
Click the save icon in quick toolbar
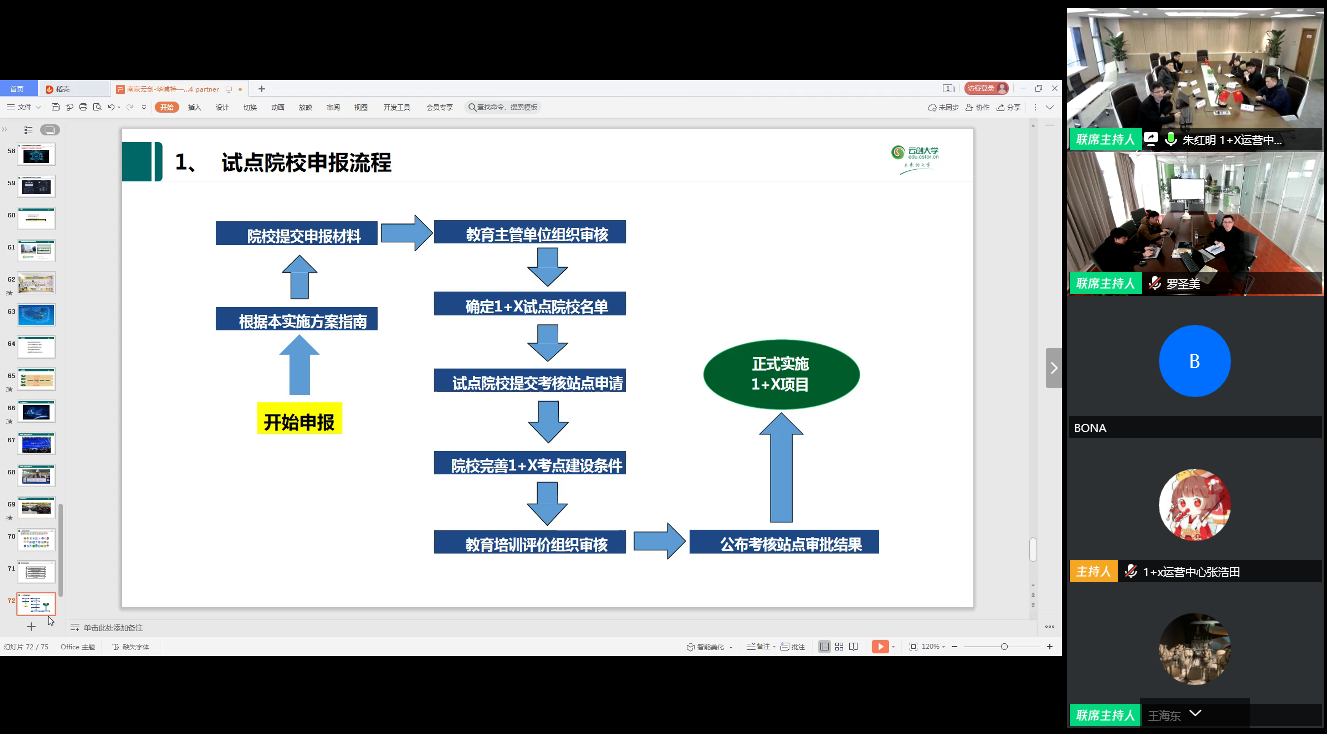[57, 107]
